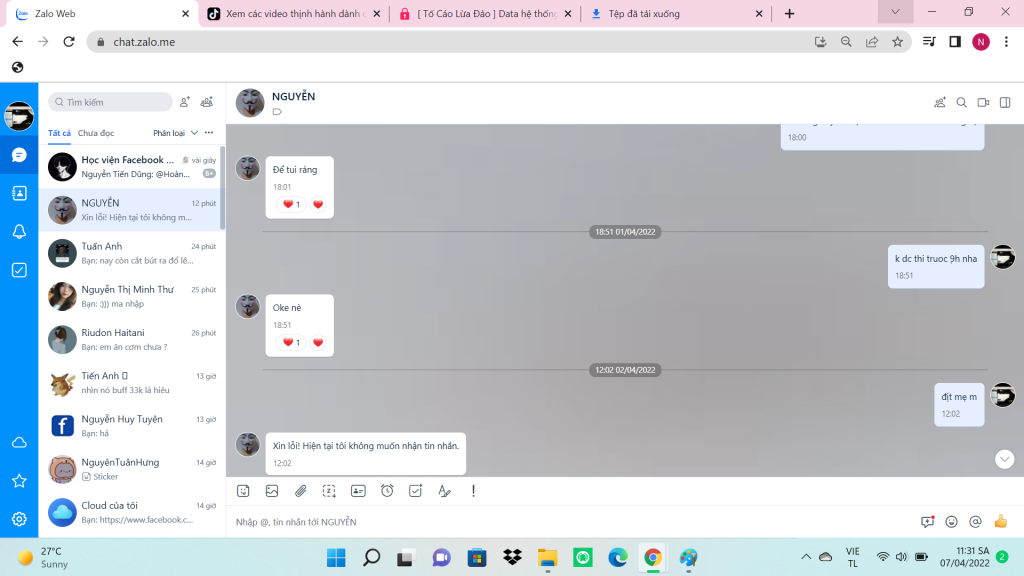
Task: Switch to the Chưa đọc tab
Action: click(96, 133)
